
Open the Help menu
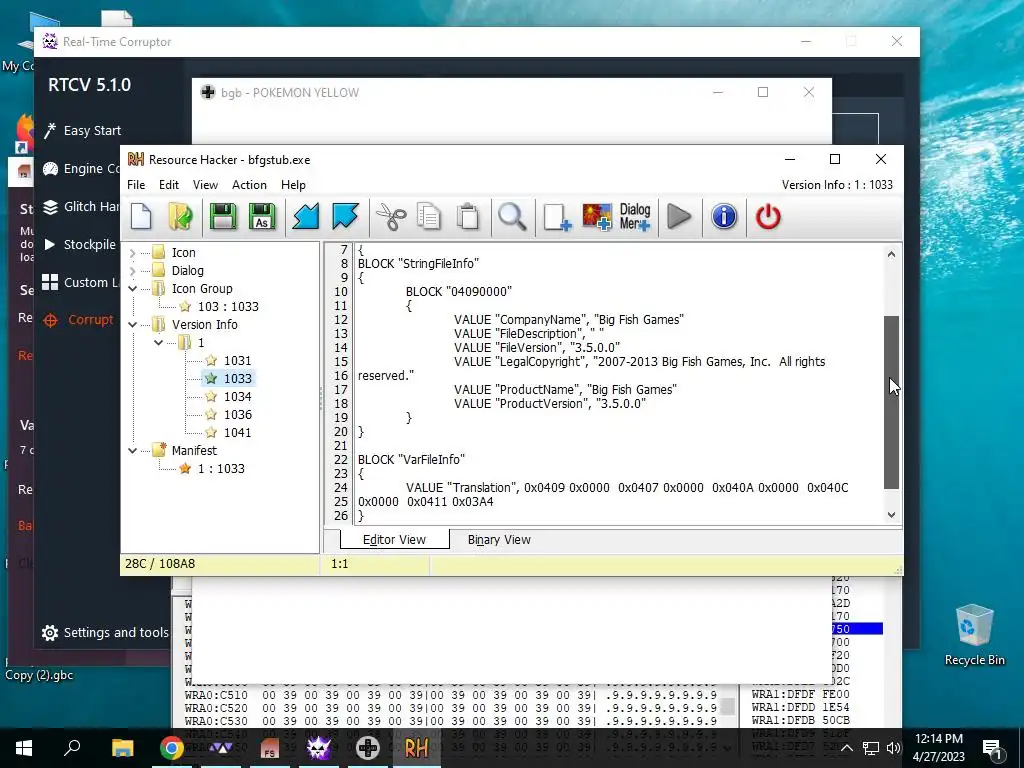pos(293,185)
